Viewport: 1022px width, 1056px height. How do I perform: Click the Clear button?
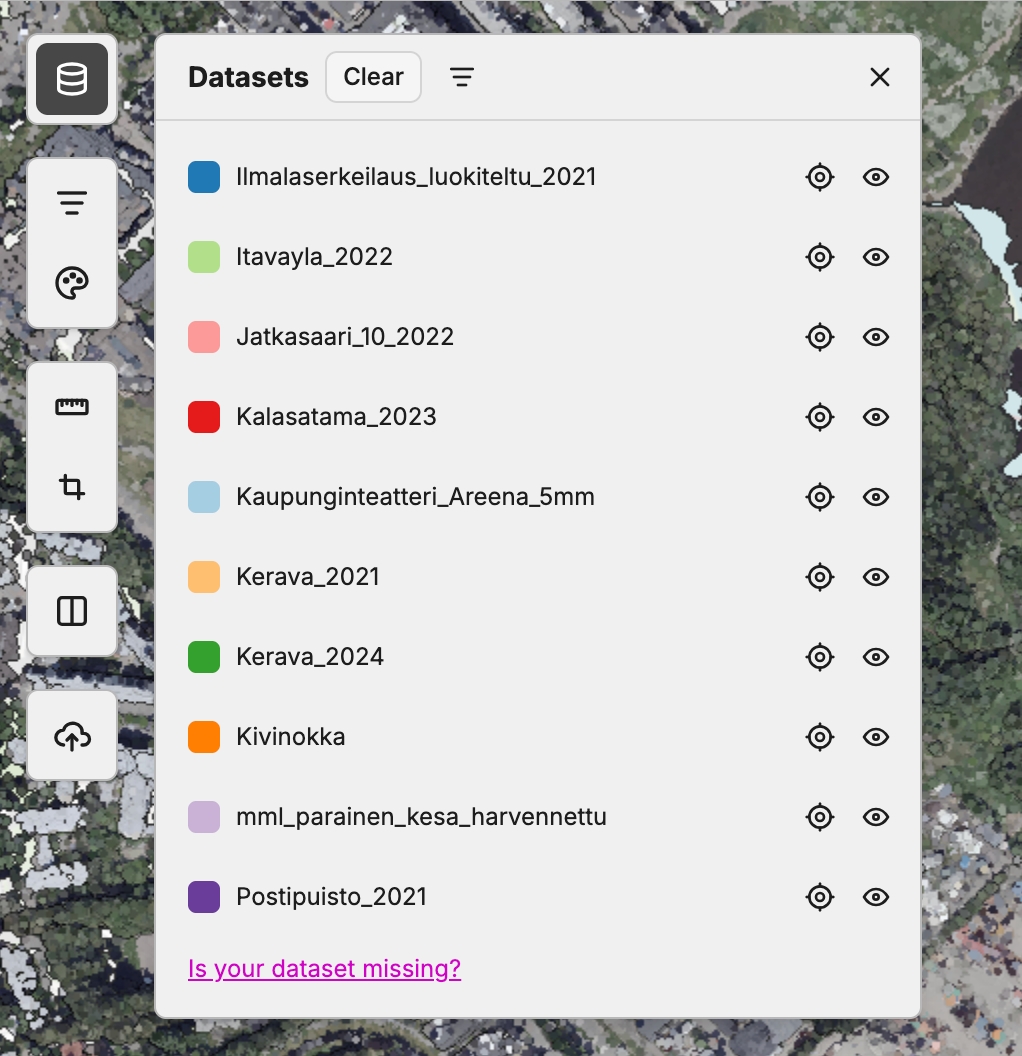tap(373, 77)
